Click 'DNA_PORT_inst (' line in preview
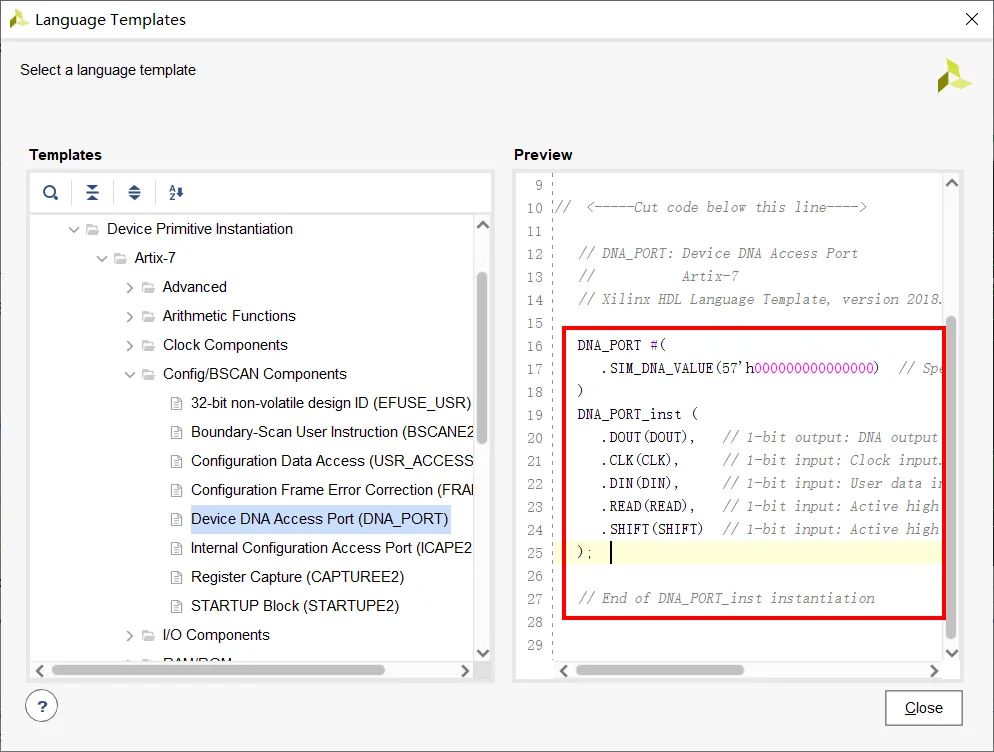994x752 pixels. click(x=637, y=415)
